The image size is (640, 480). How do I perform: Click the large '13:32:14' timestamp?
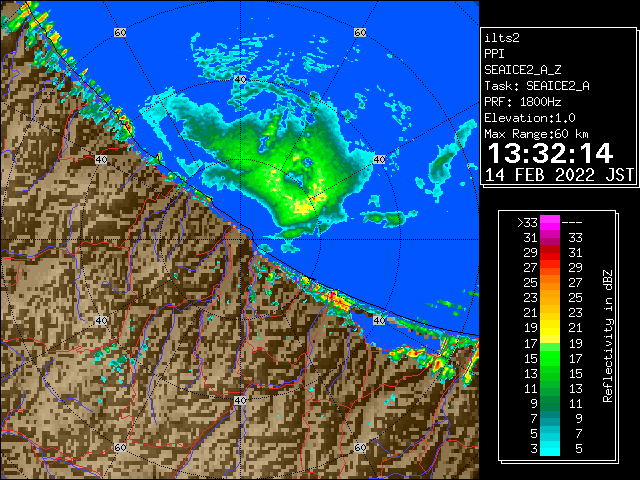[x=550, y=153]
